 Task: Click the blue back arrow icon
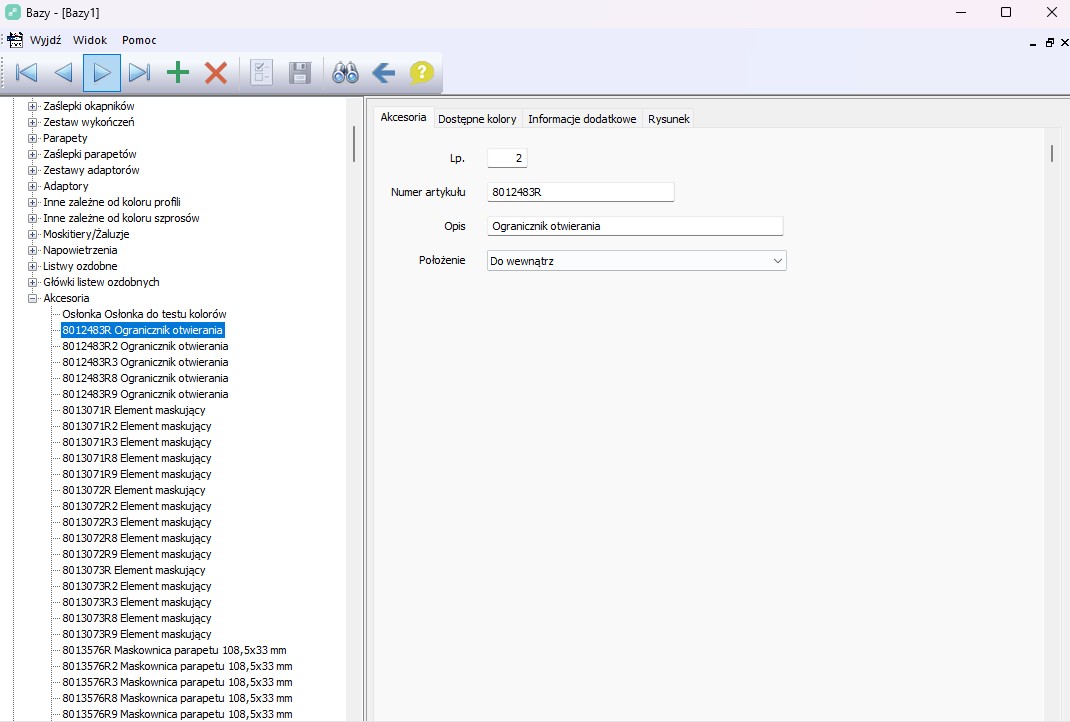[x=384, y=72]
